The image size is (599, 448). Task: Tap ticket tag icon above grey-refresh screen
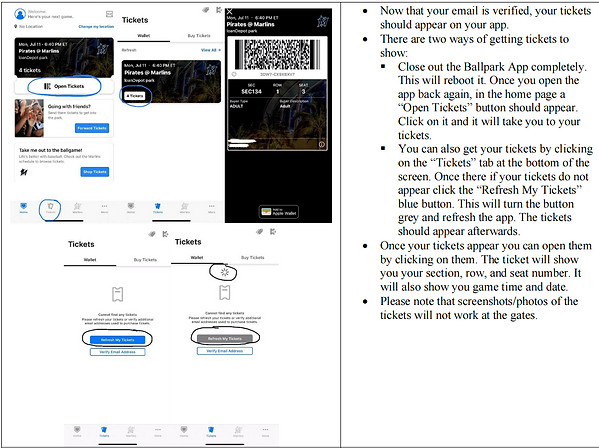click(259, 231)
